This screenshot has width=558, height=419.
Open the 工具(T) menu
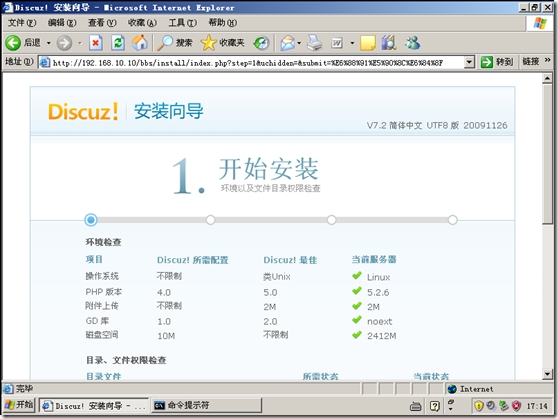pos(182,23)
